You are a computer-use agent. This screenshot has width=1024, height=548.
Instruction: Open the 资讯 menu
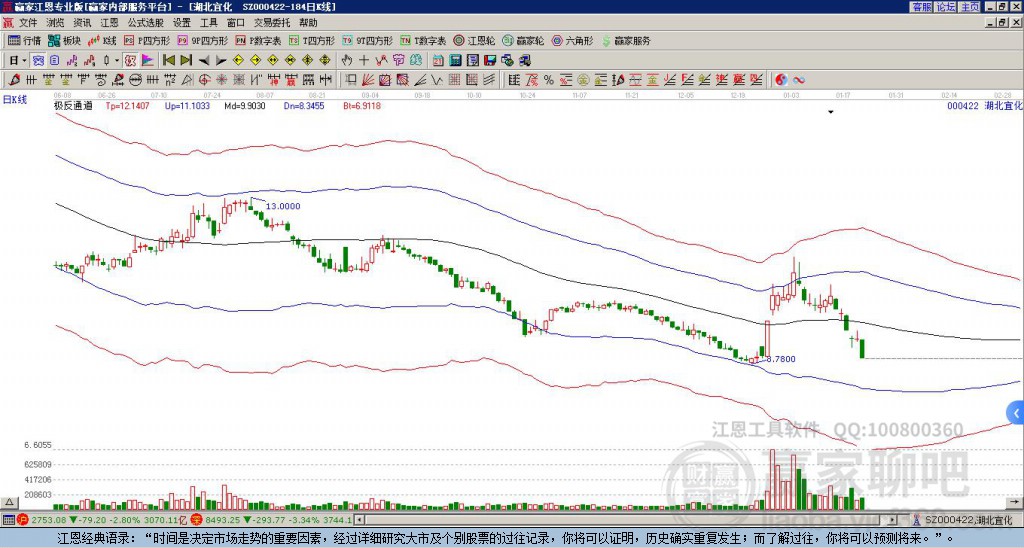click(x=82, y=23)
